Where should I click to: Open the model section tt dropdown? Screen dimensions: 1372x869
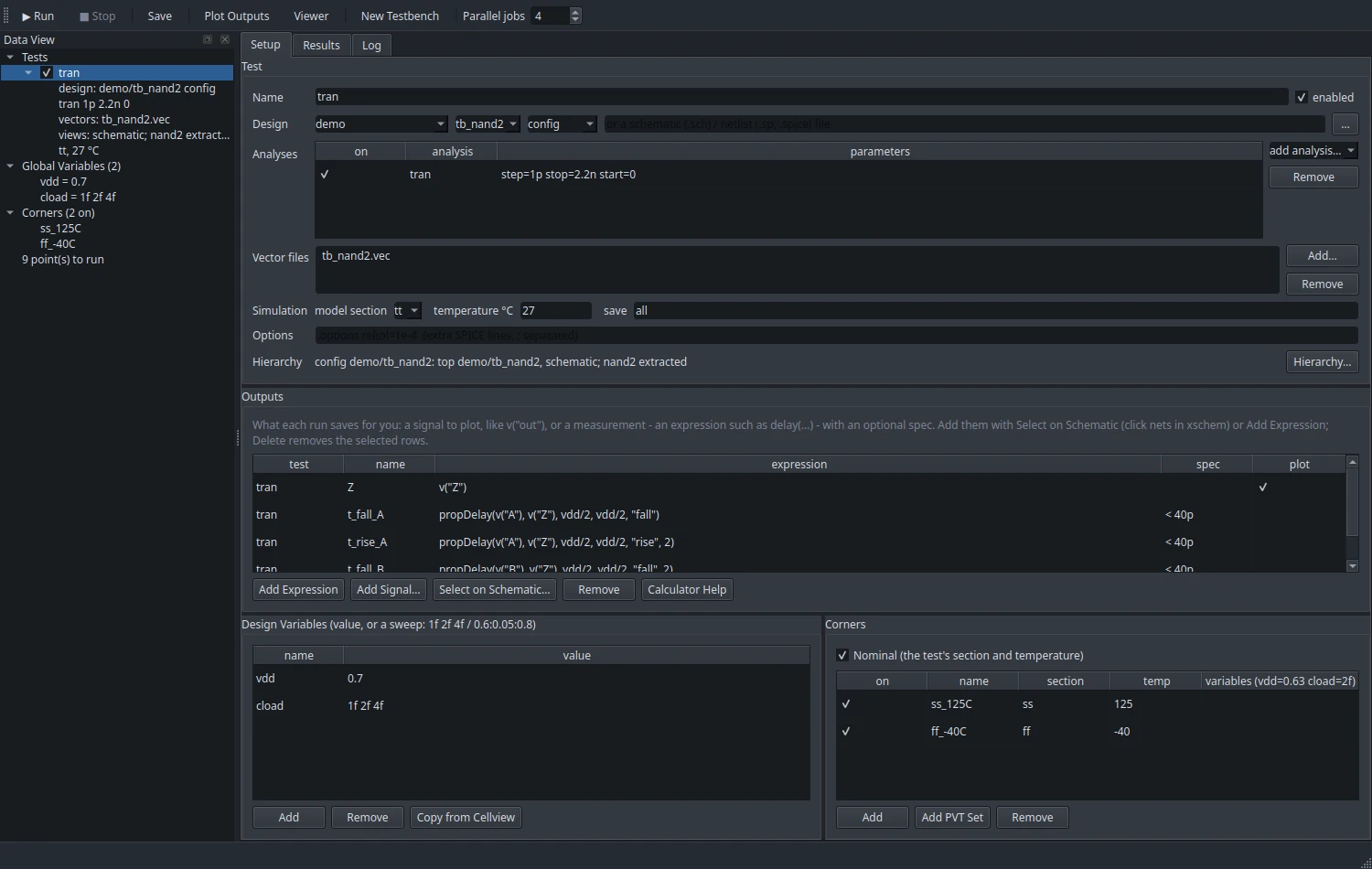click(407, 311)
